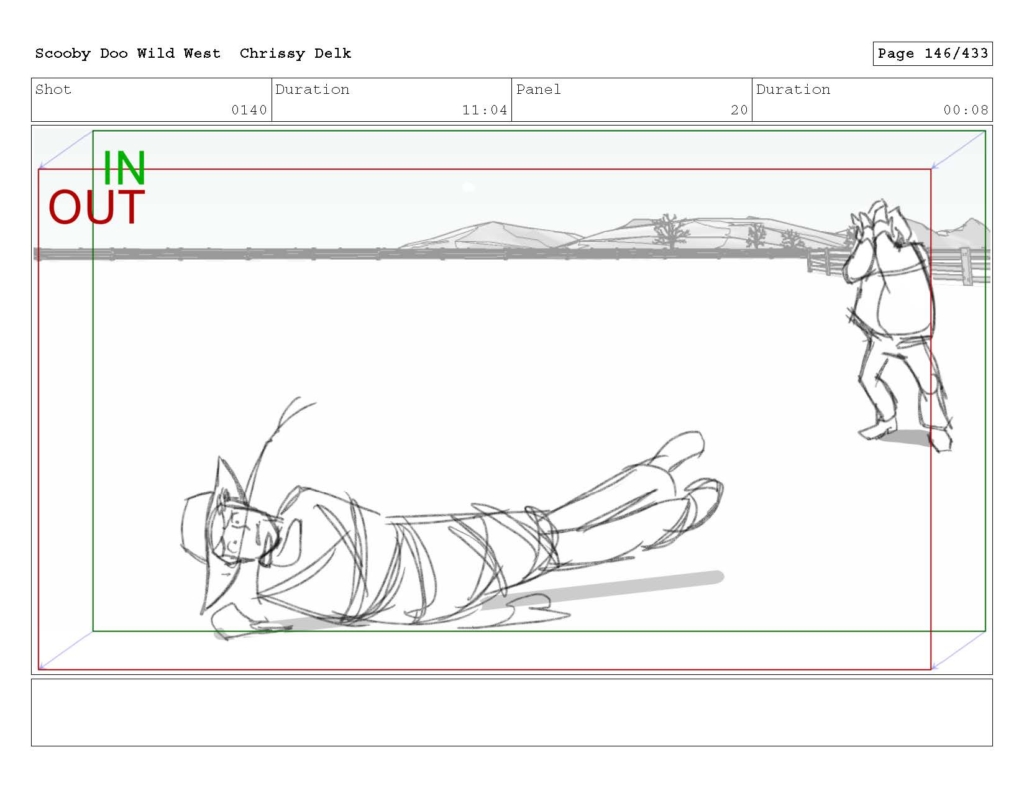Click the standing figure sketch near the fence
Image resolution: width=1024 pixels, height=793 pixels.
point(898,325)
